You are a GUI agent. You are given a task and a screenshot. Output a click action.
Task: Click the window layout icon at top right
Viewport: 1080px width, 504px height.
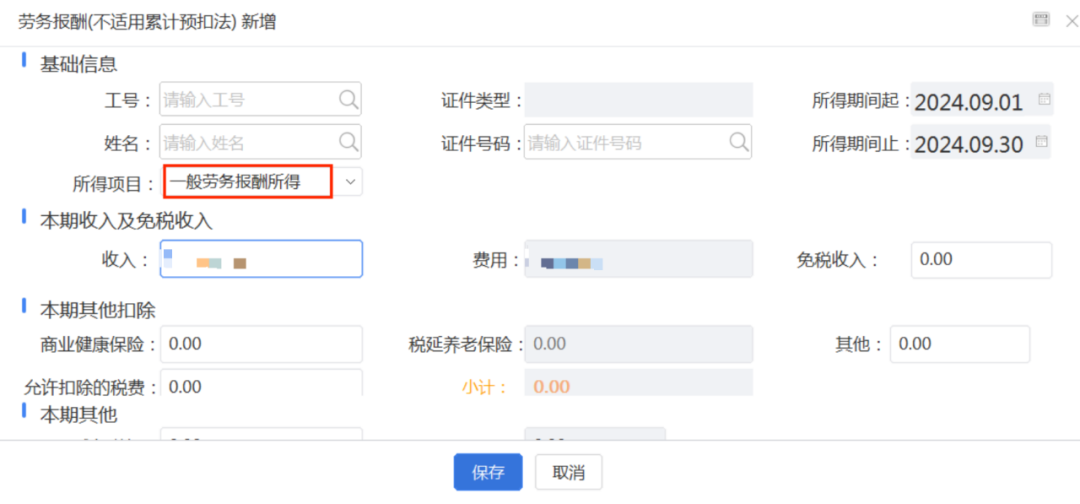[1041, 20]
